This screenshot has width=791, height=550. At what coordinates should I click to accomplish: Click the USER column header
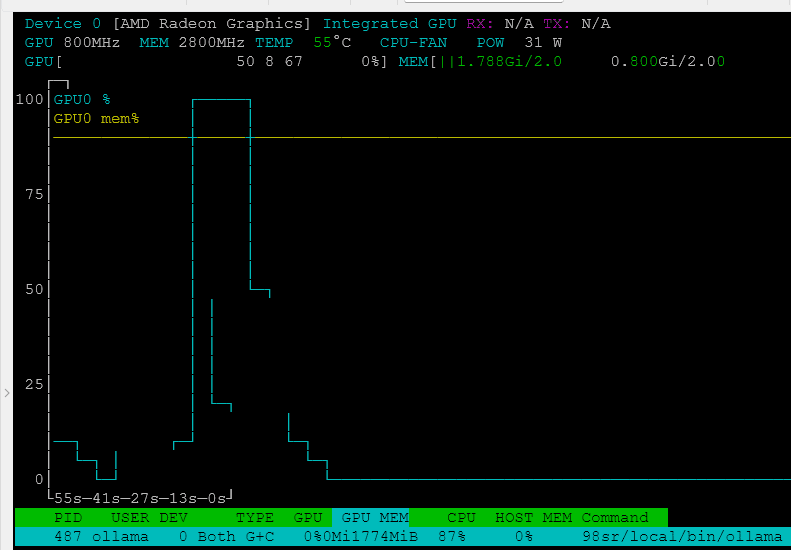[130, 518]
